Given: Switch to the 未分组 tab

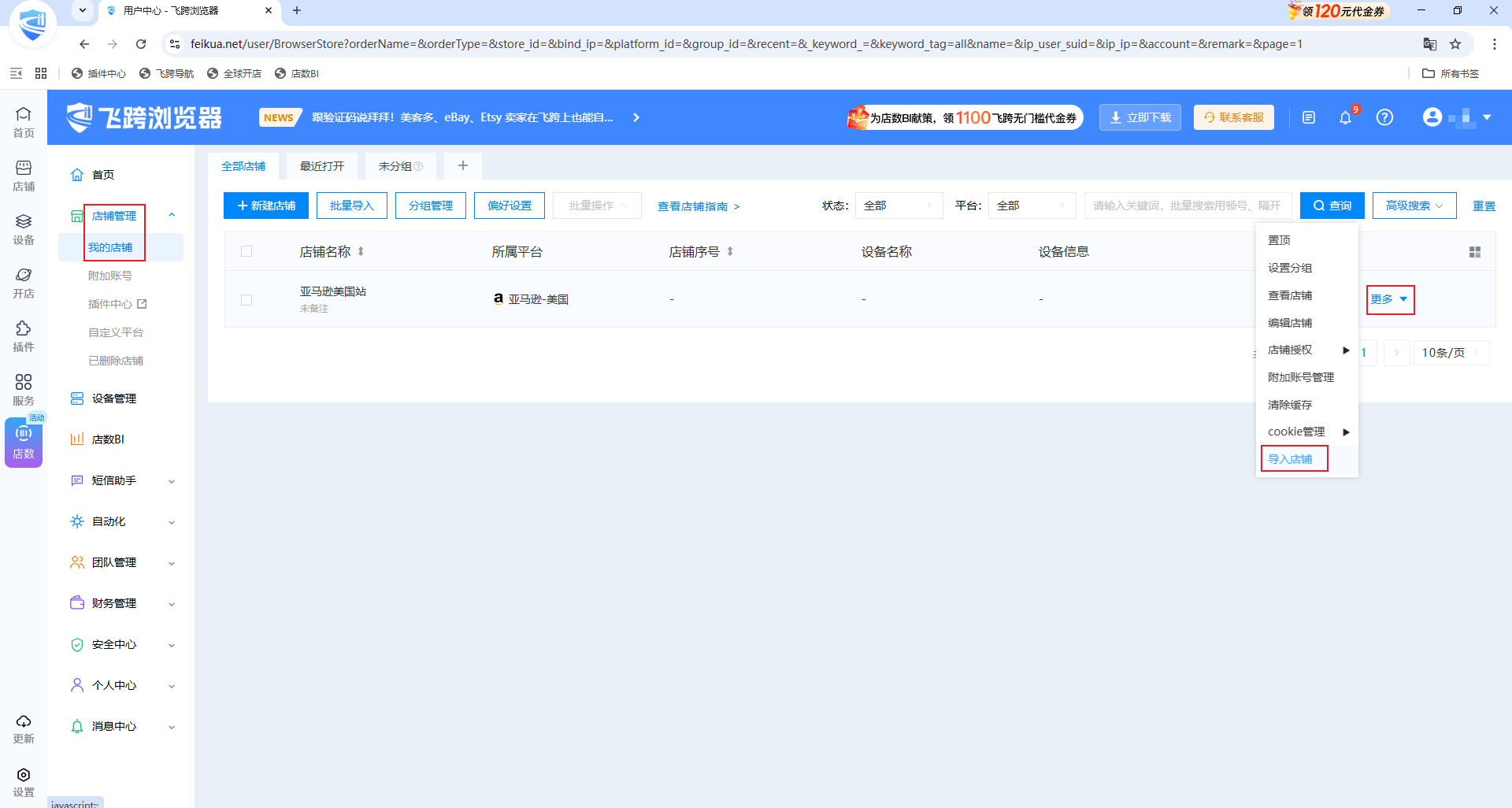Looking at the screenshot, I should pos(400,166).
